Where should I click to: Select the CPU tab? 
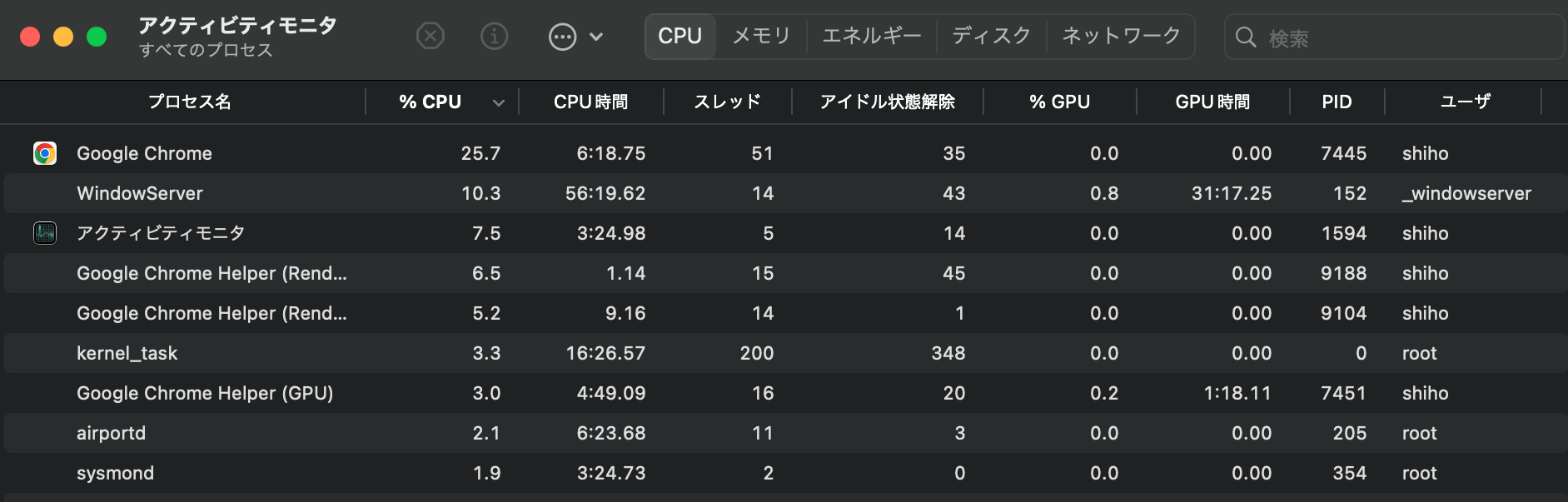[679, 36]
